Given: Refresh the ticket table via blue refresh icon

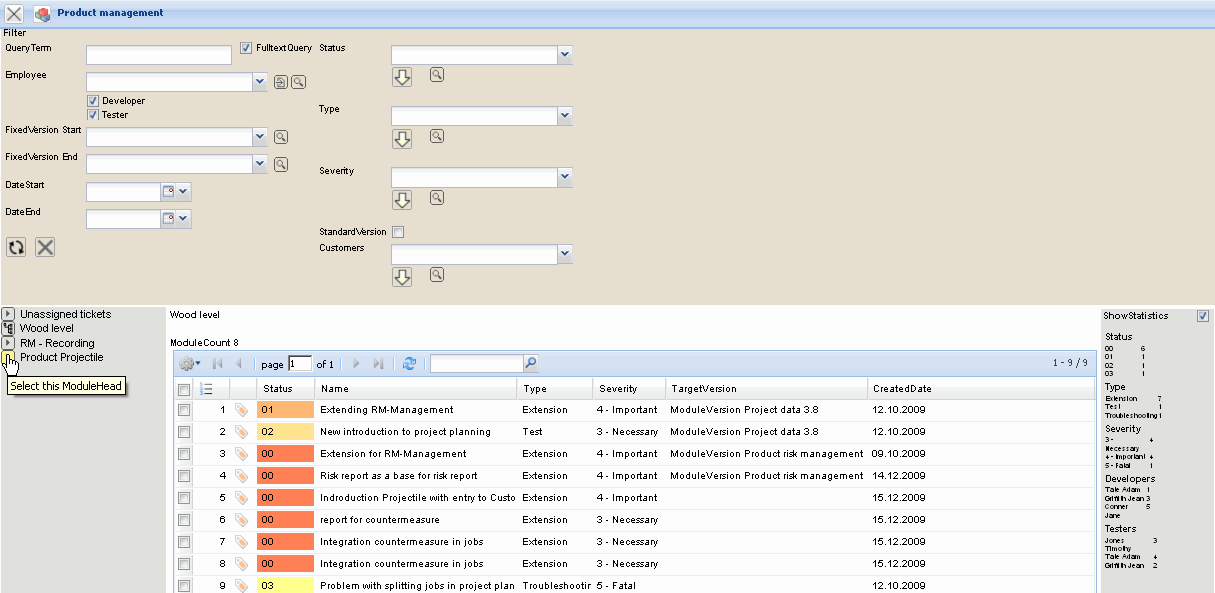Looking at the screenshot, I should (409, 363).
